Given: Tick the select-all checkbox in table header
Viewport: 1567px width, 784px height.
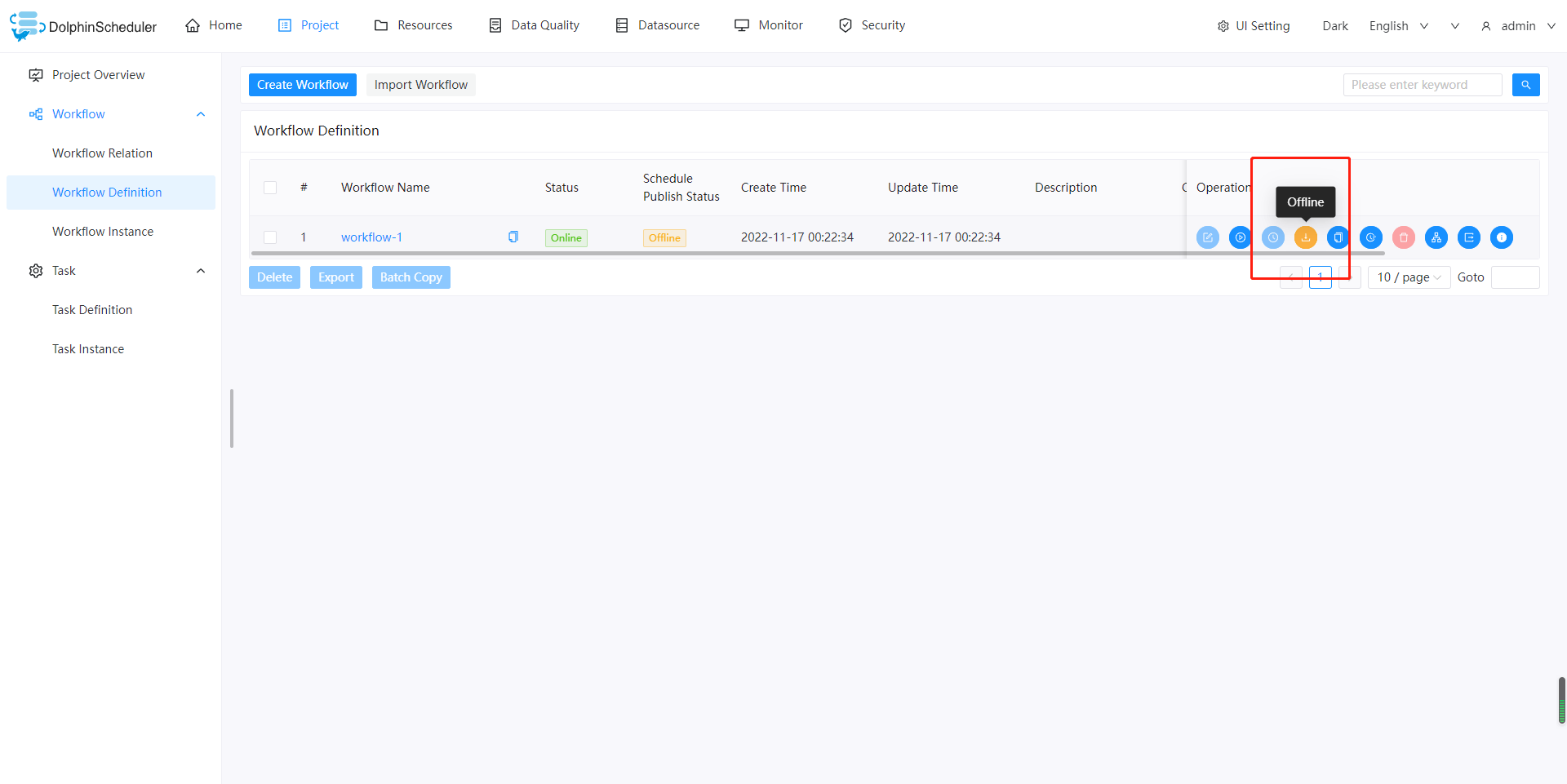Looking at the screenshot, I should (270, 188).
